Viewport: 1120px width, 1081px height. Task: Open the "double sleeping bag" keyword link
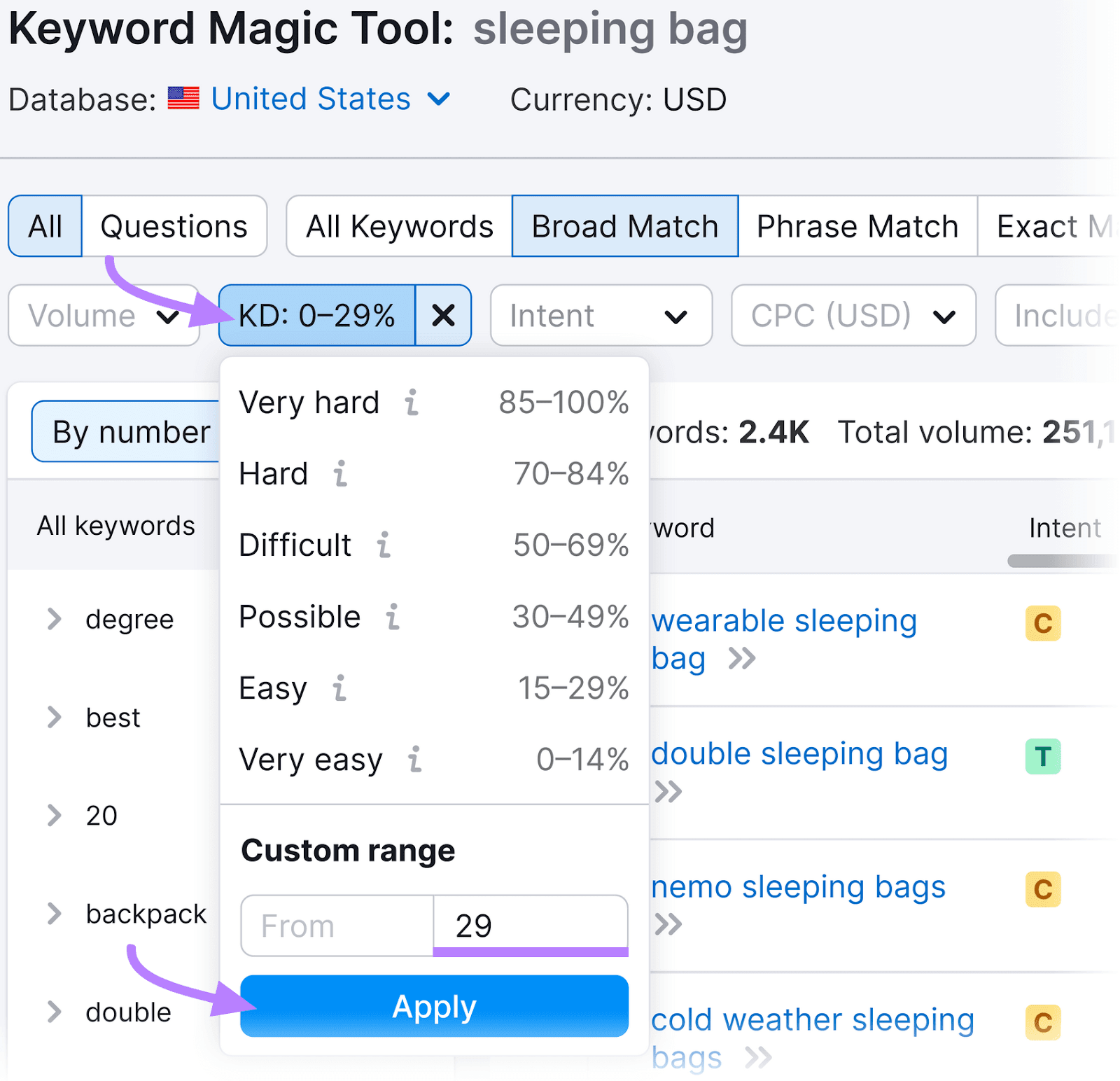801,754
